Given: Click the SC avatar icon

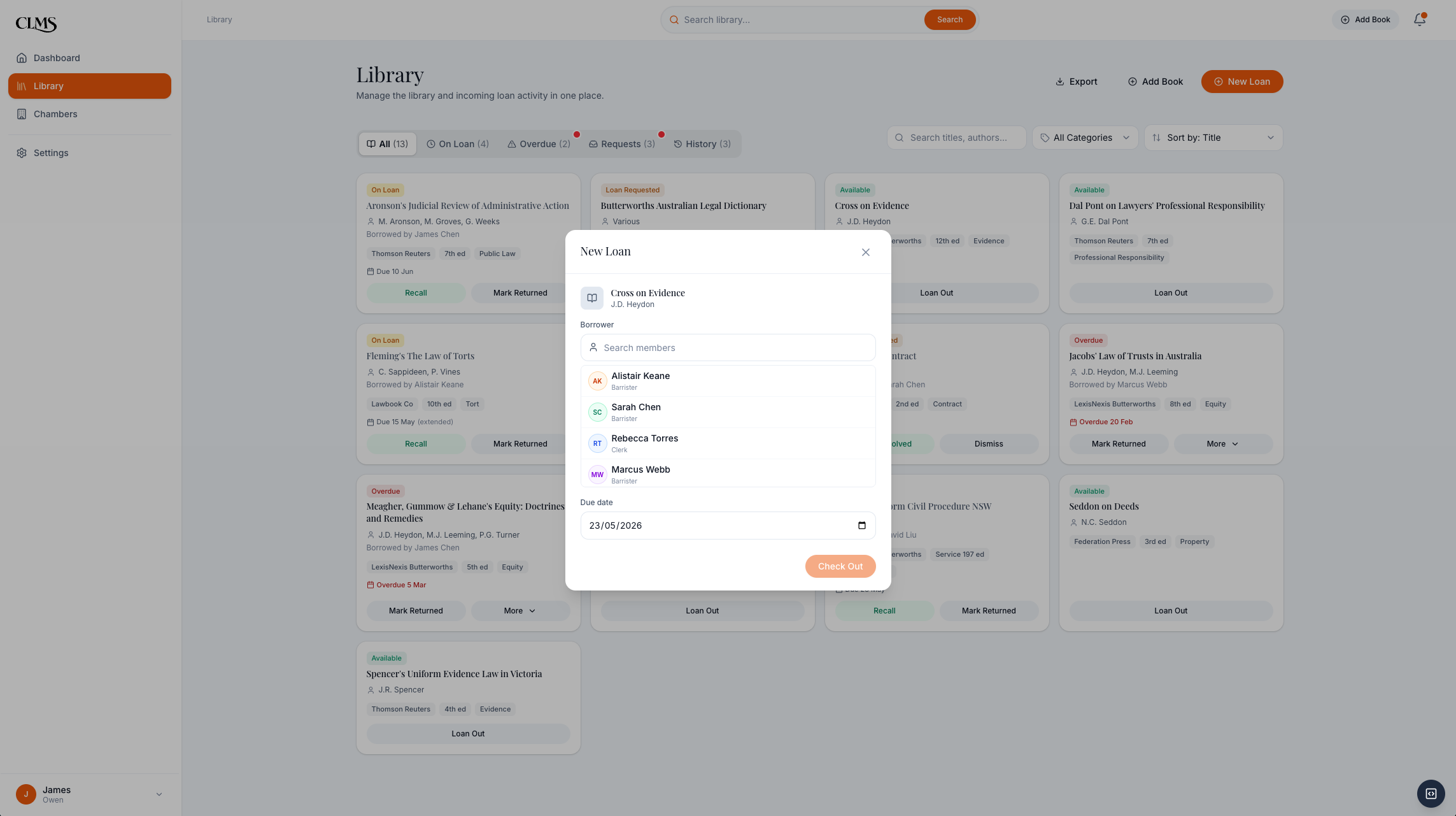Looking at the screenshot, I should [x=597, y=412].
